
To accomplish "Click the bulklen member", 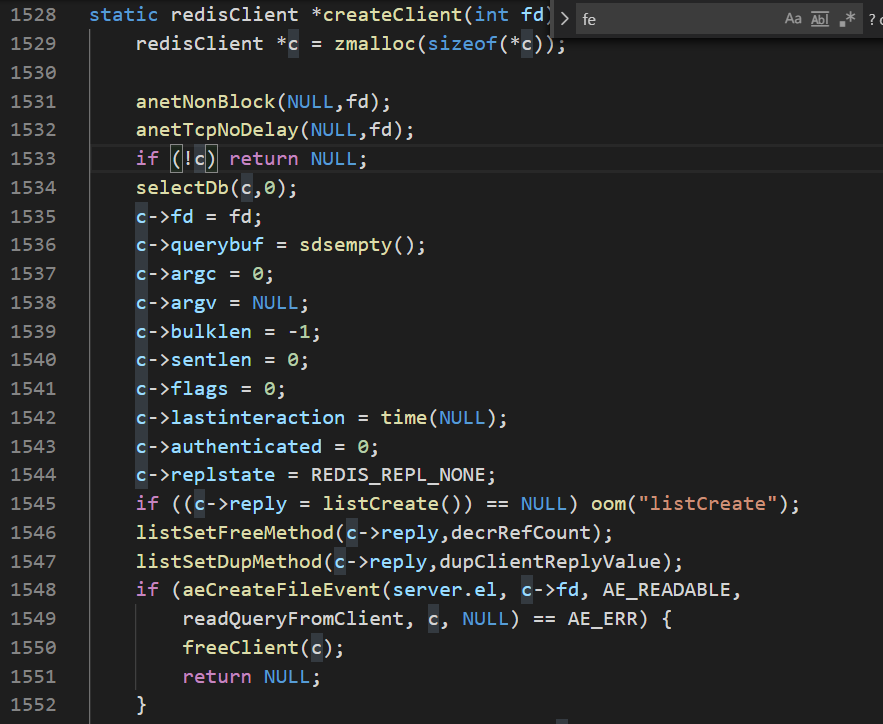I will [x=211, y=332].
